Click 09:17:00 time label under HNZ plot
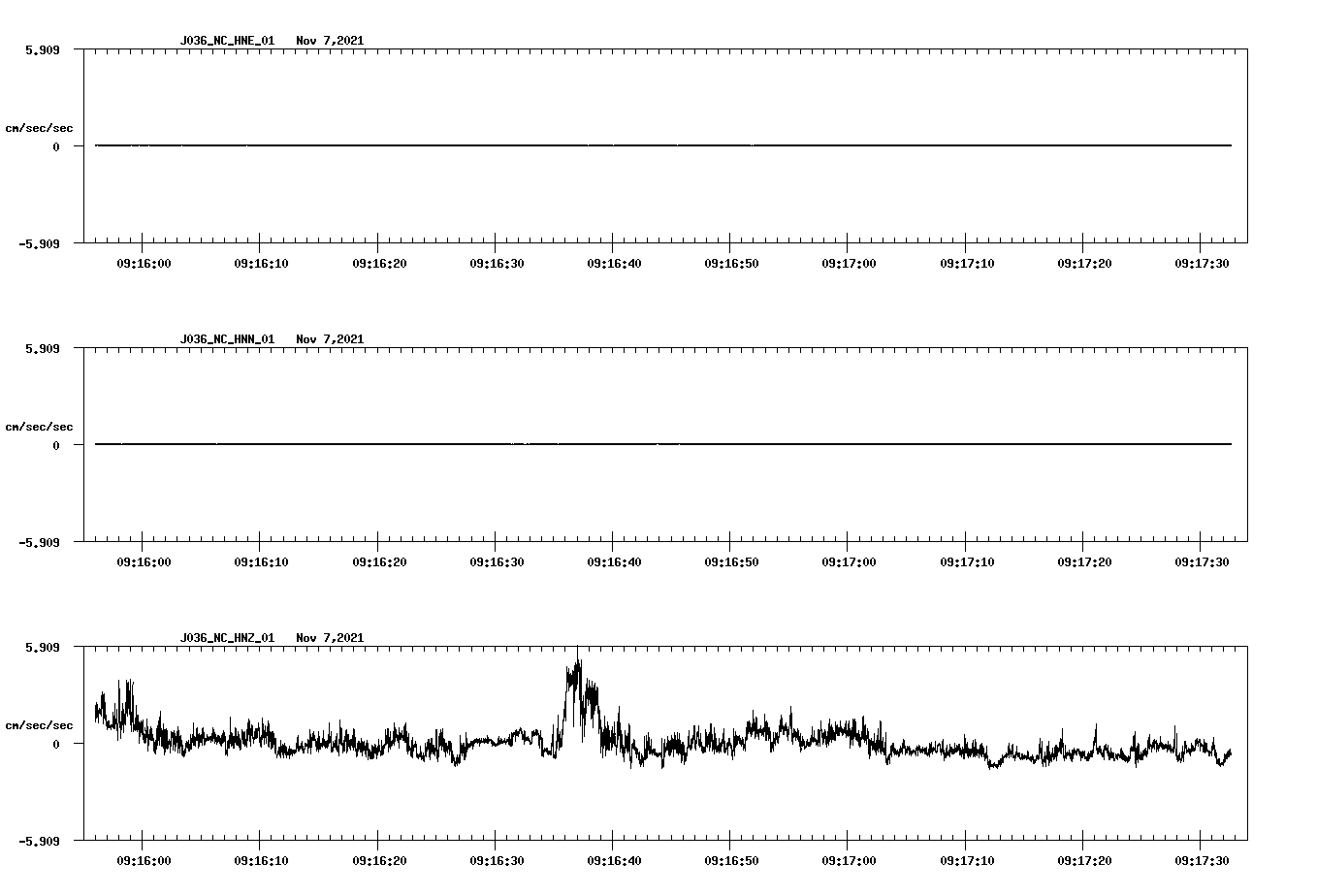 coord(849,861)
